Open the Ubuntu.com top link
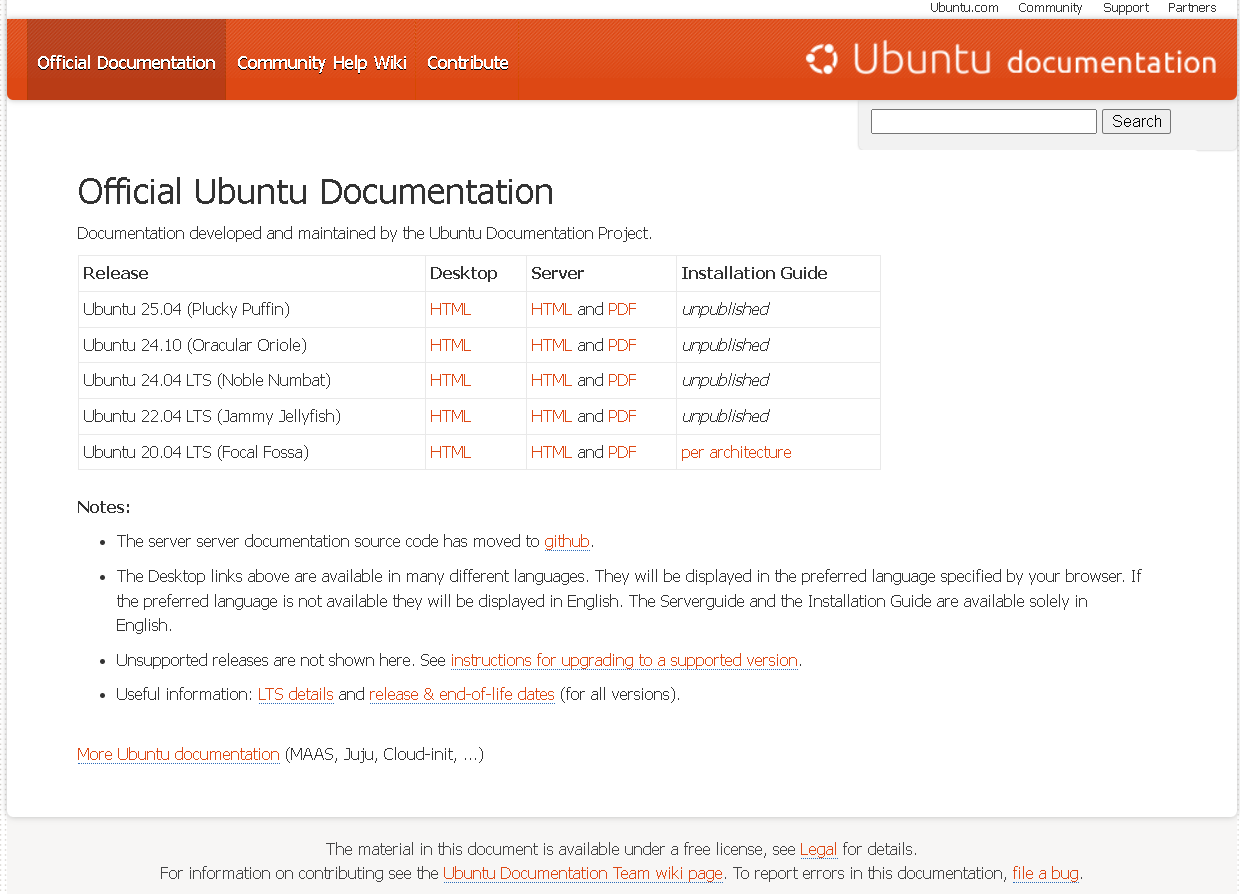Viewport: 1240px width, 894px height. (x=964, y=8)
